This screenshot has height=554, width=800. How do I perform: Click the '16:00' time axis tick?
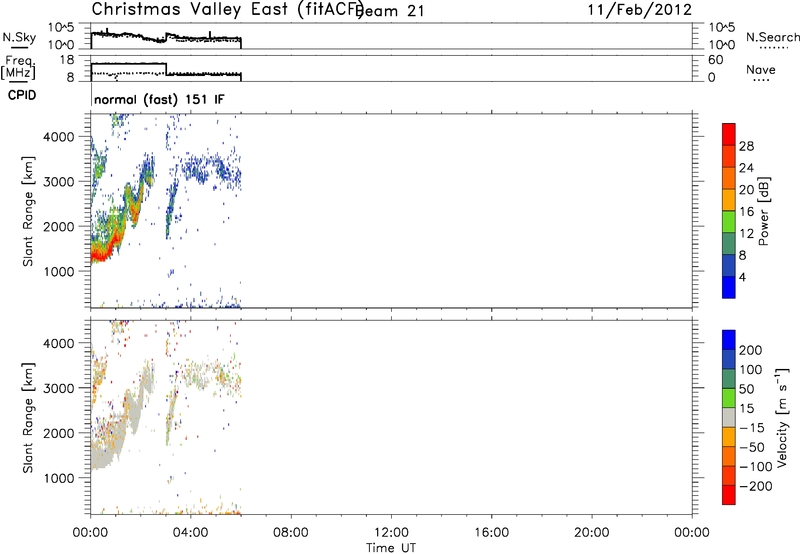(491, 533)
